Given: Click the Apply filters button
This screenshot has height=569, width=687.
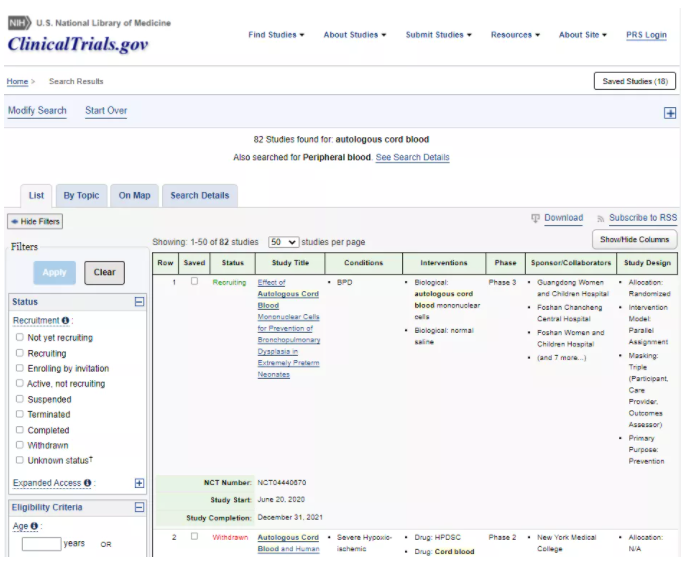Looking at the screenshot, I should tap(54, 272).
